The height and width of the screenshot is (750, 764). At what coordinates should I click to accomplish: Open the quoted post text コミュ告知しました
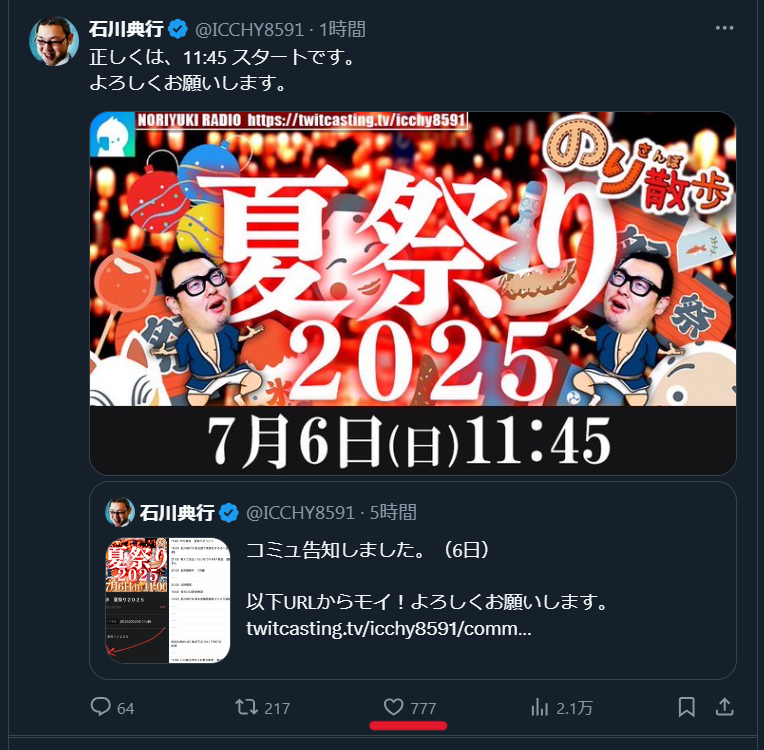tap(367, 550)
